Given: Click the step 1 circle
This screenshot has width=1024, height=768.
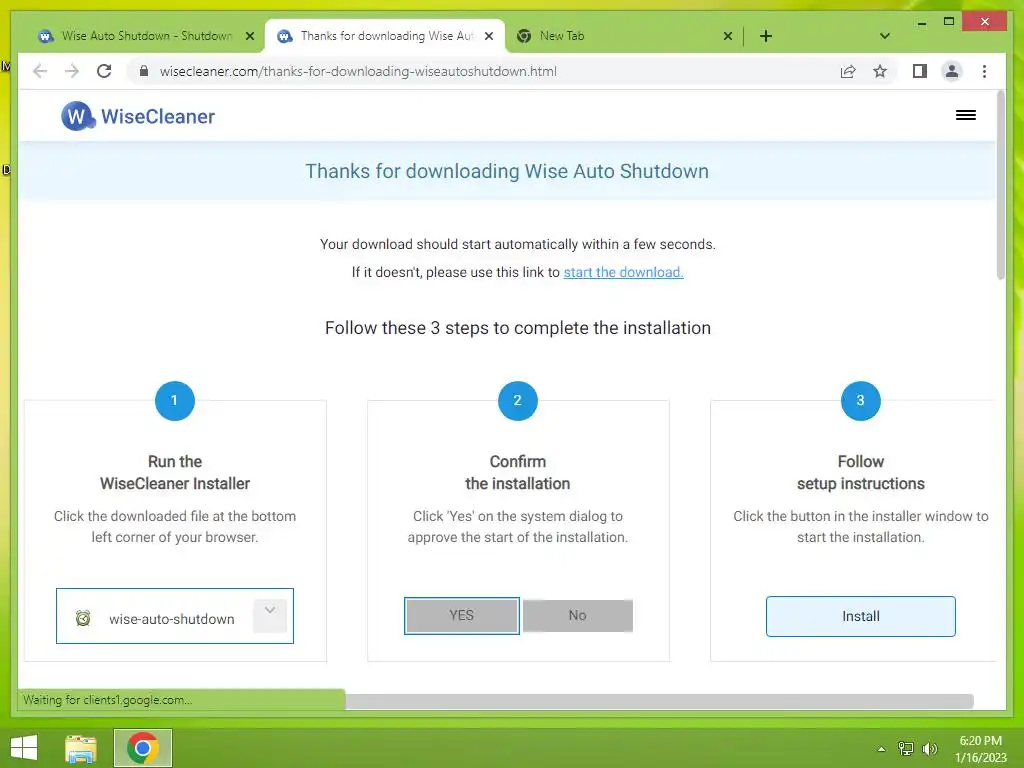Looking at the screenshot, I should pos(174,400).
